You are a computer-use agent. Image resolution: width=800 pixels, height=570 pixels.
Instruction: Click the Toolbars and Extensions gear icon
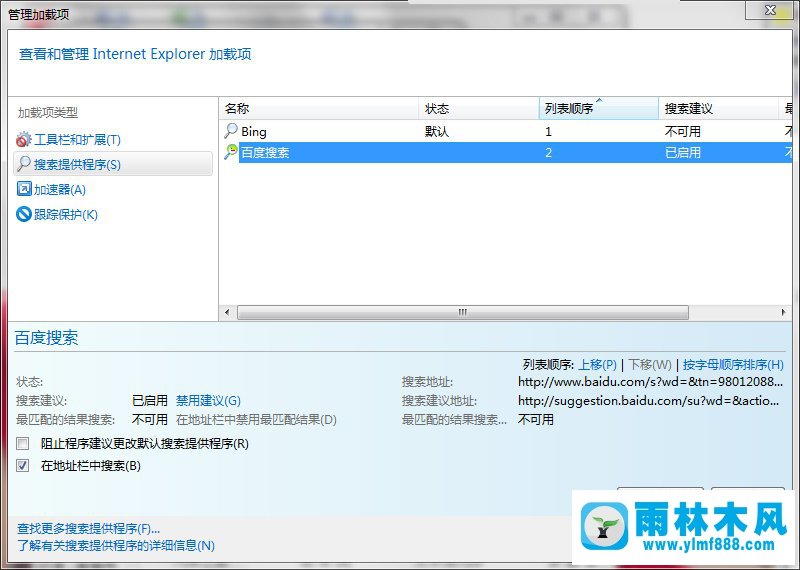pyautogui.click(x=23, y=139)
